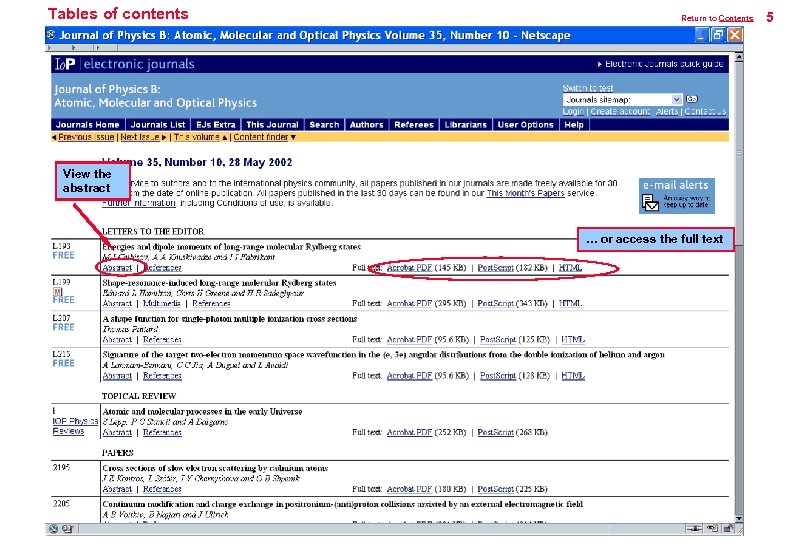
Task: Open References for paper 2195
Action: tap(162, 489)
